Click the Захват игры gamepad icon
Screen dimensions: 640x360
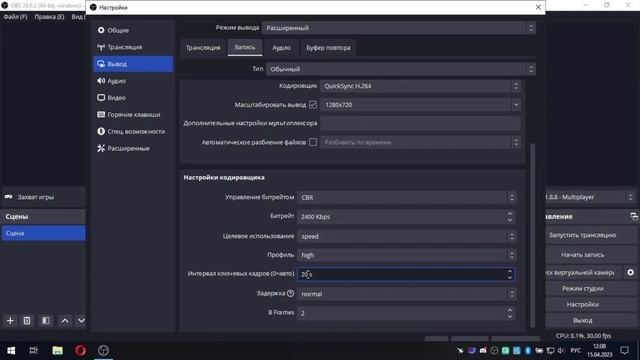coord(9,197)
